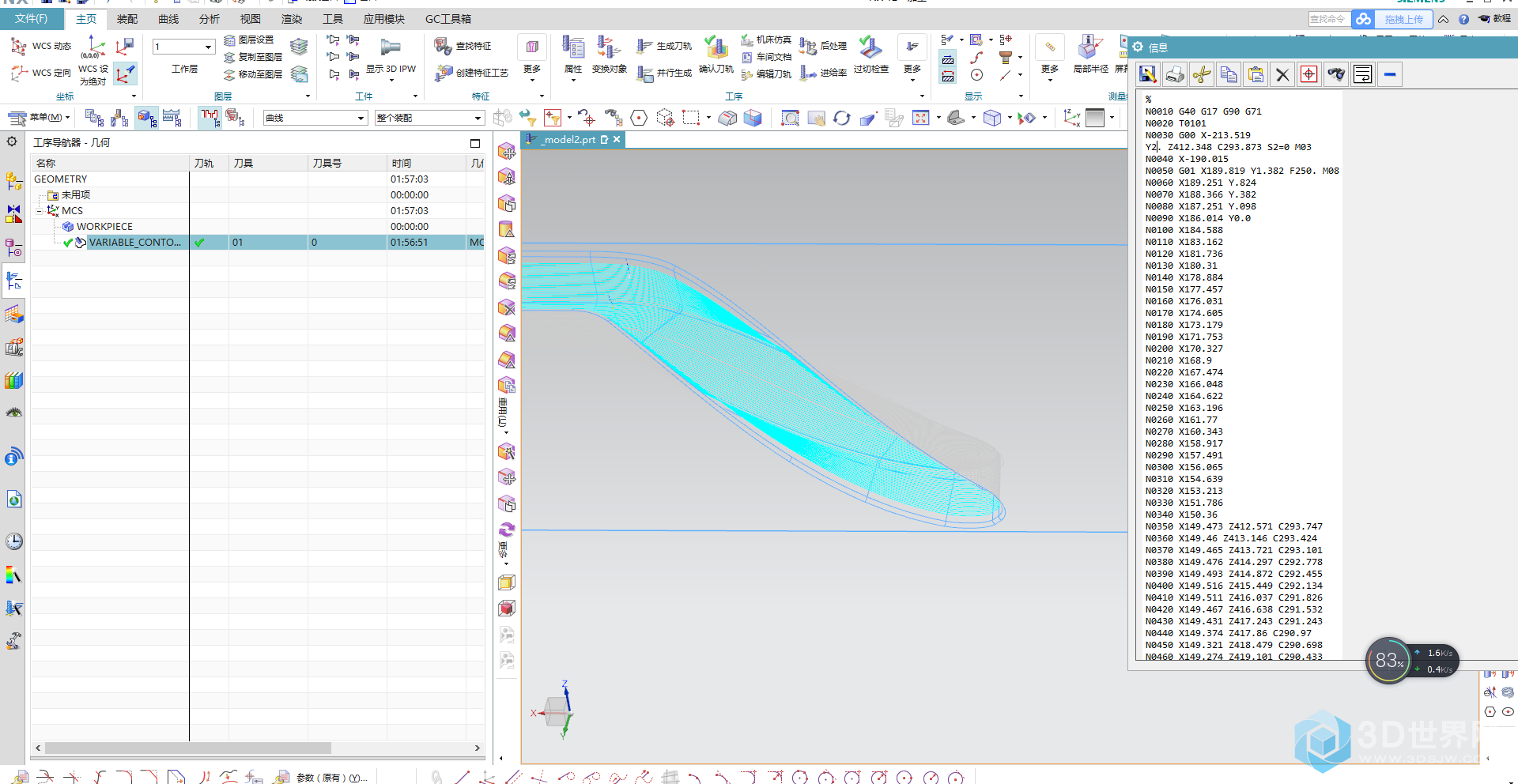1518x784 pixels.
Task: Click the paste clipboard icon in 信息 window
Action: pos(1256,74)
